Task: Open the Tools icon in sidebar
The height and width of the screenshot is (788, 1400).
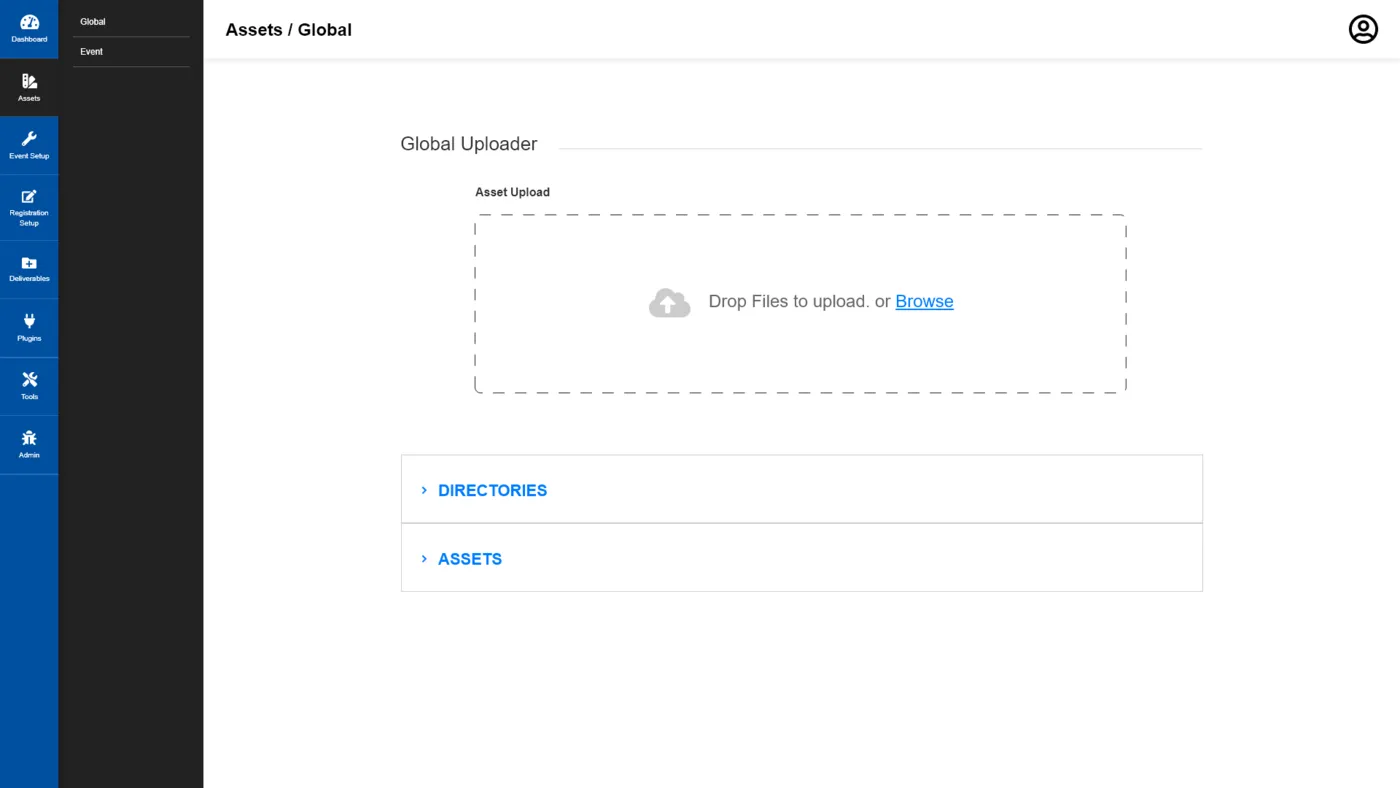Action: (29, 379)
